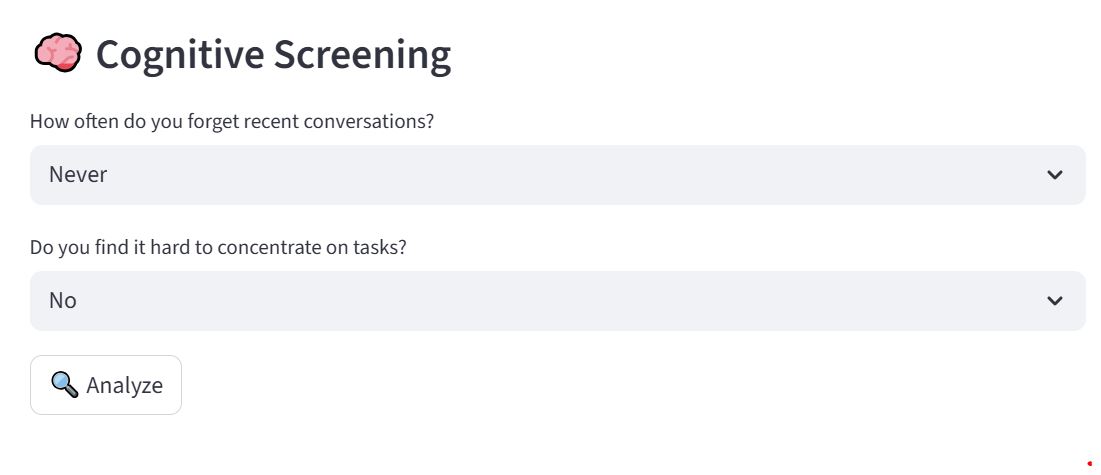Click the word "Cognitive" in the title
The width and height of the screenshot is (1101, 475).
click(x=178, y=54)
